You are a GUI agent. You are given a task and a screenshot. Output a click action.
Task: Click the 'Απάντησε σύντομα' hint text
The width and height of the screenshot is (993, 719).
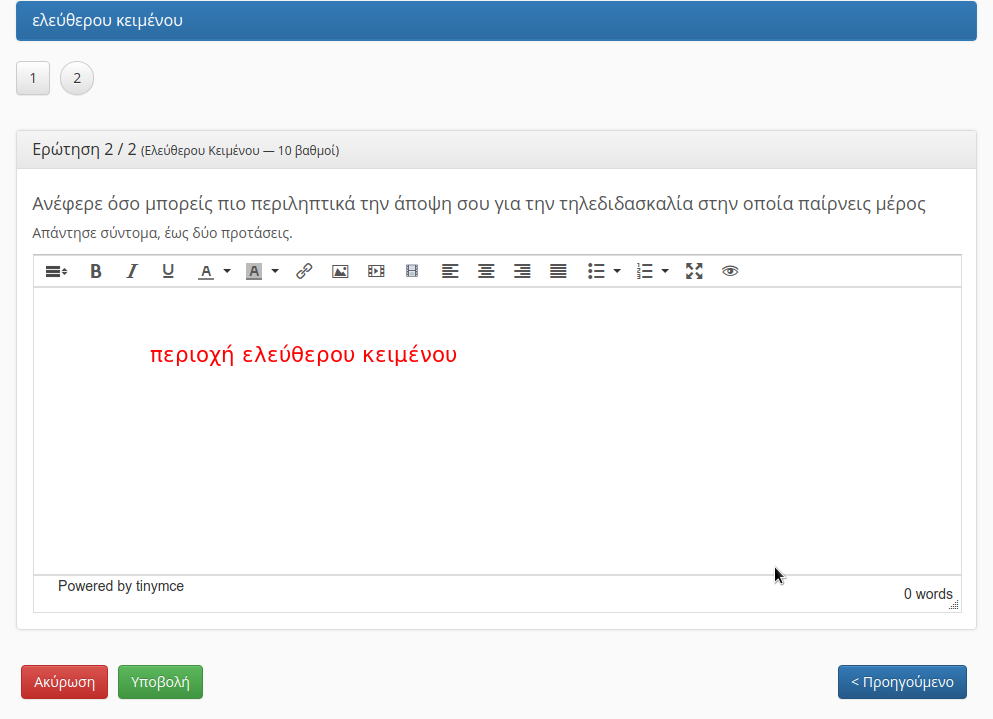click(x=162, y=233)
